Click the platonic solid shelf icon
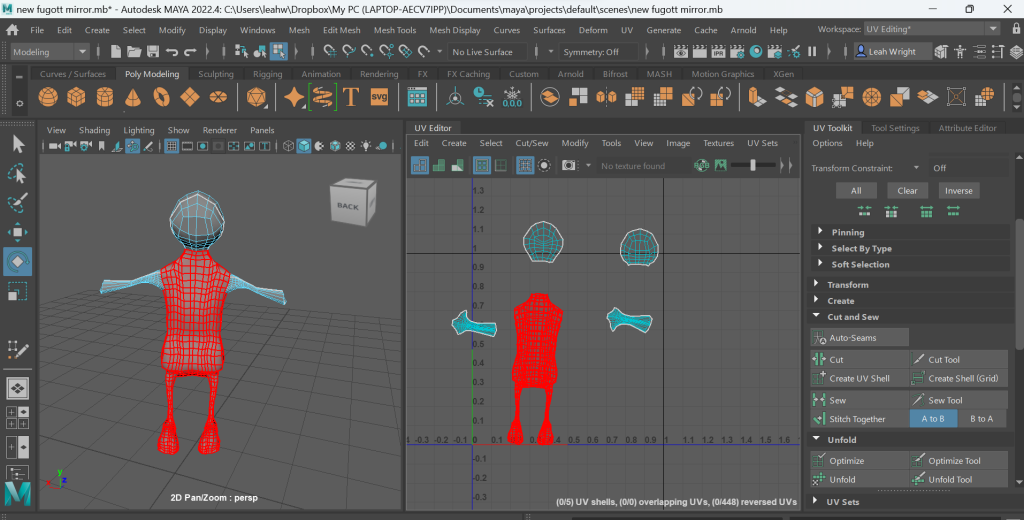This screenshot has height=520, width=1024. pyautogui.click(x=256, y=97)
